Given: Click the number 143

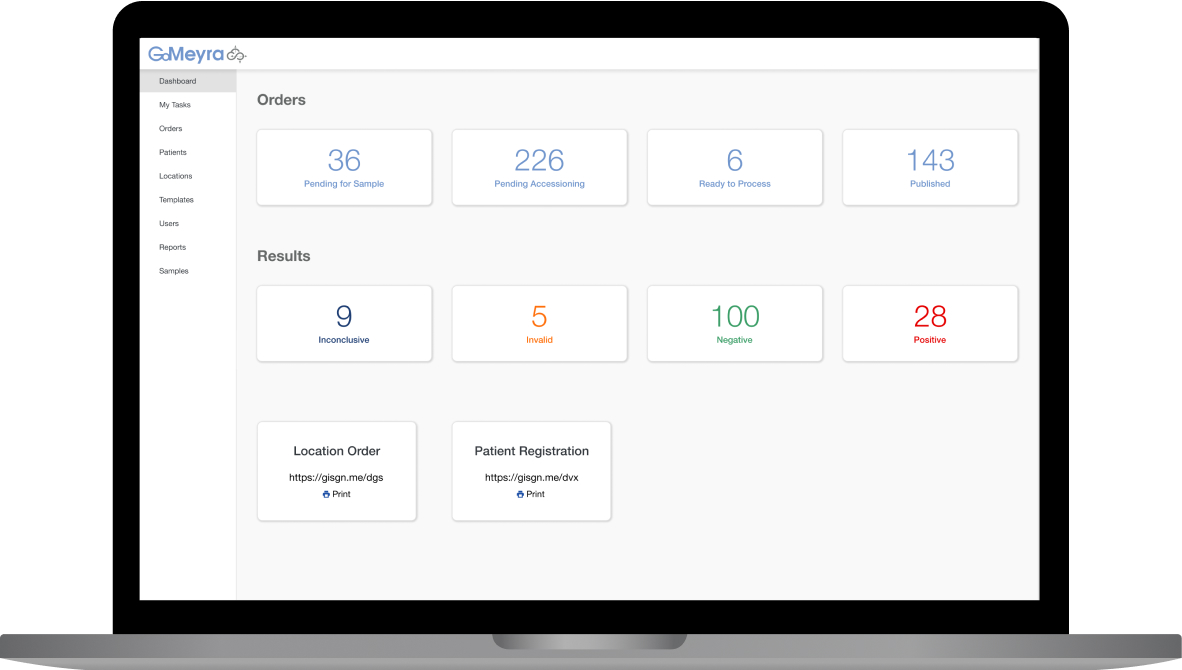Looking at the screenshot, I should pyautogui.click(x=930, y=160).
